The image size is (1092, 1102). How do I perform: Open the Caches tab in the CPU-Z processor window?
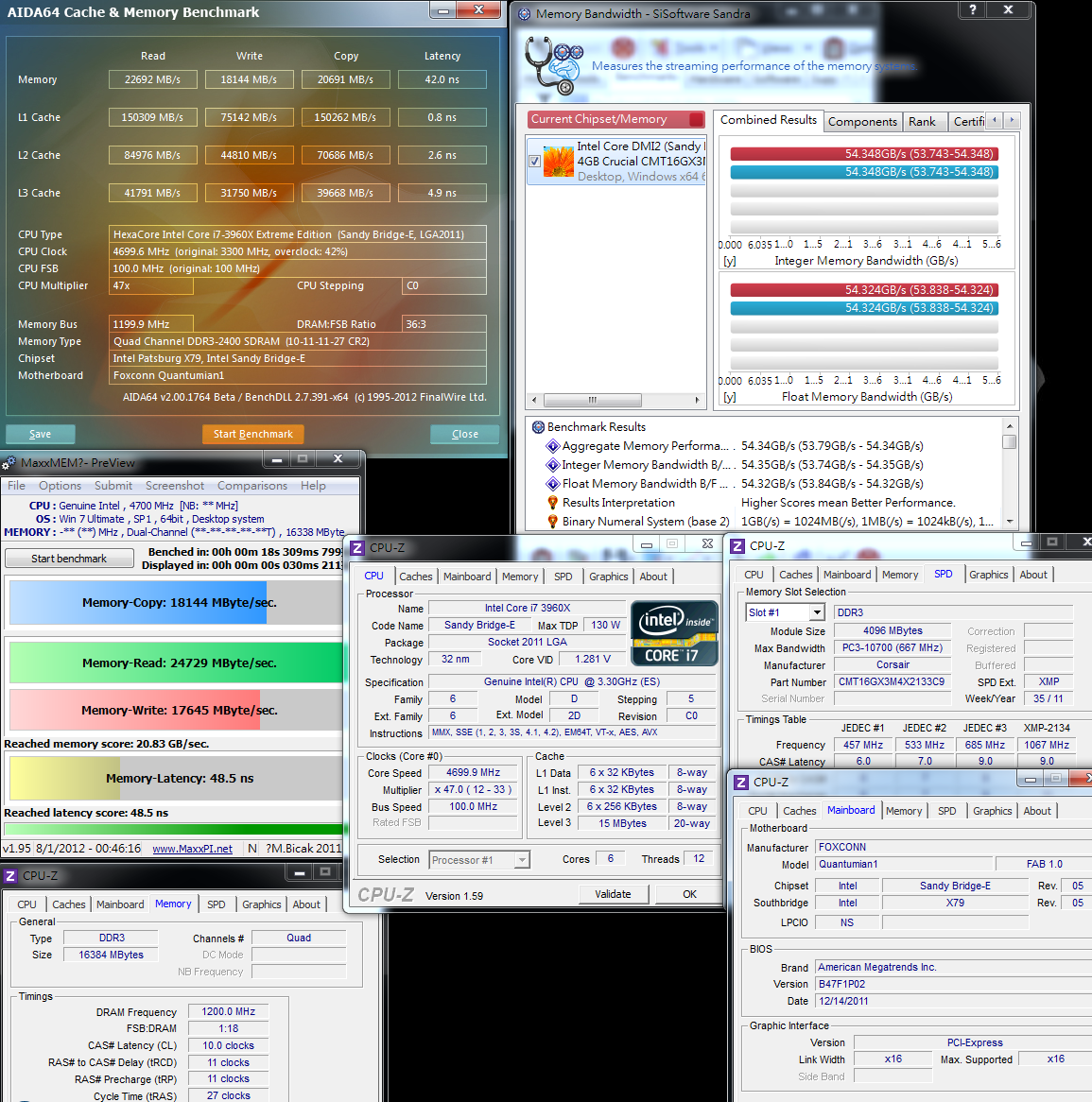416,577
